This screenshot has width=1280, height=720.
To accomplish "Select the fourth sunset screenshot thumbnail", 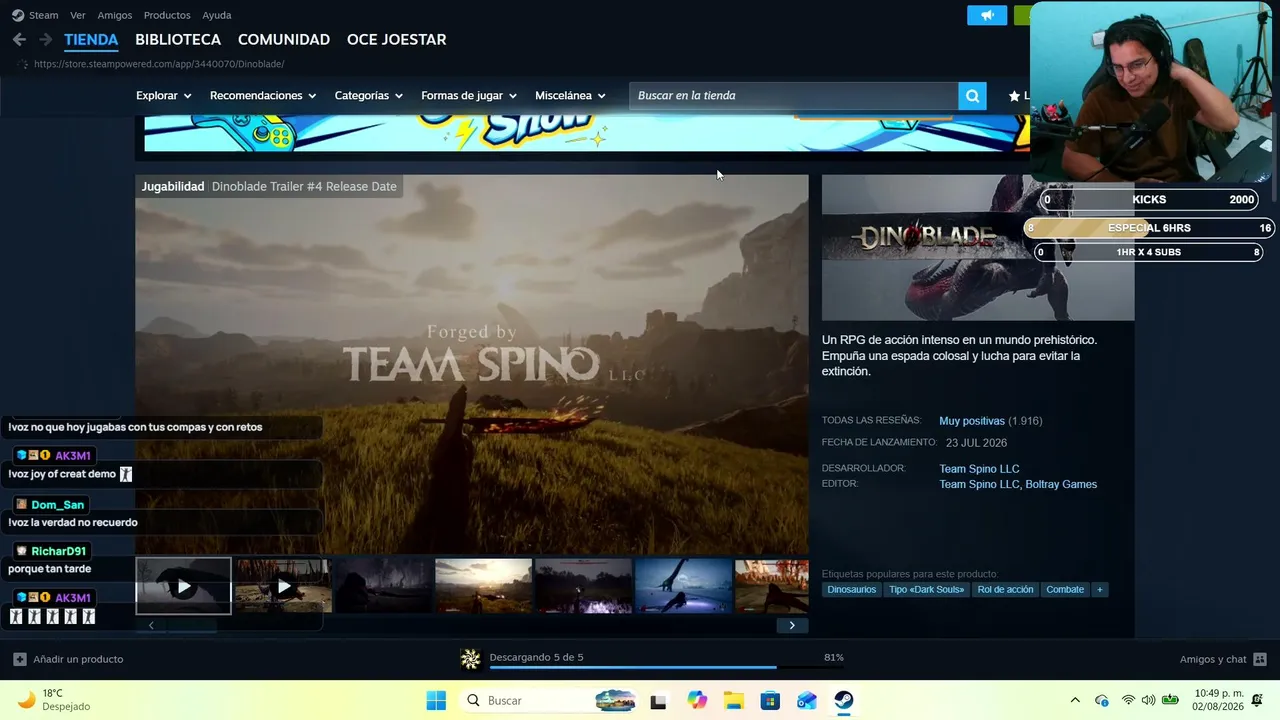I will pyautogui.click(x=484, y=586).
